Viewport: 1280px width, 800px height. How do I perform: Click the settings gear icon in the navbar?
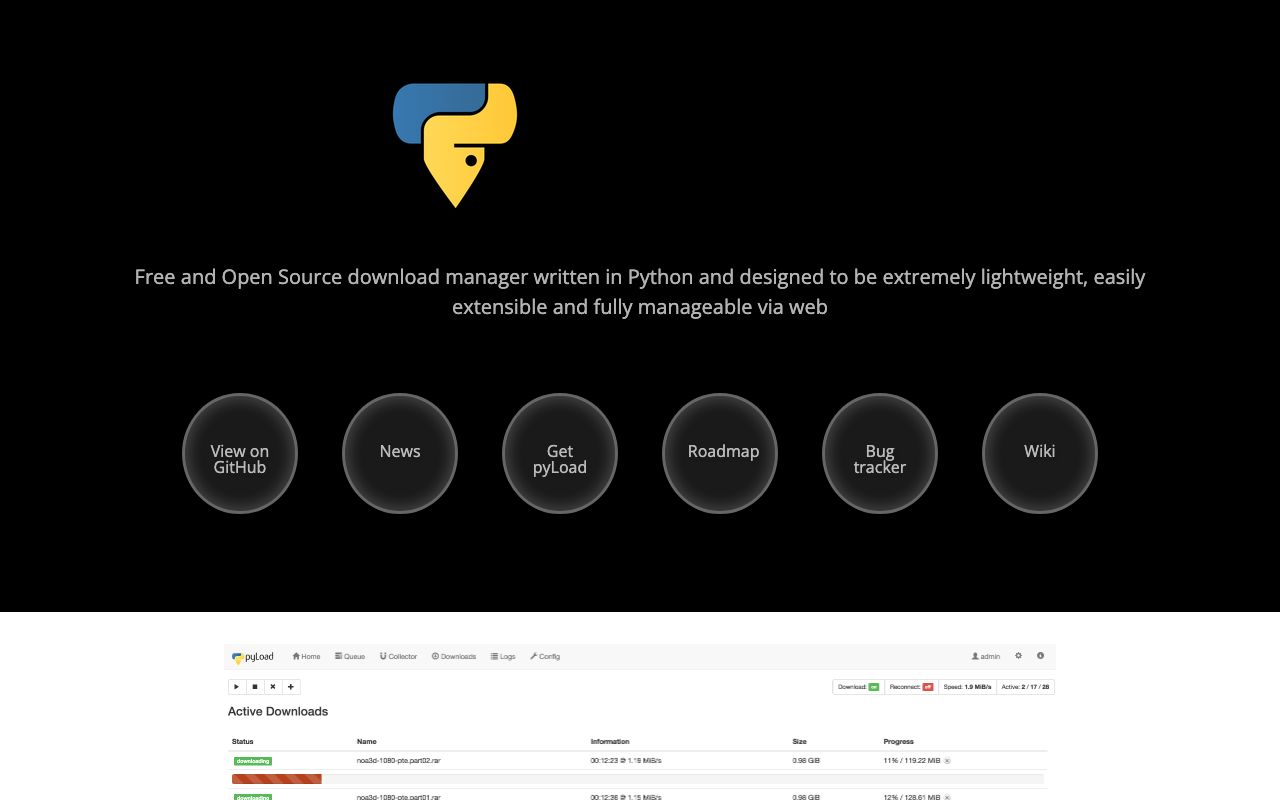point(1018,656)
